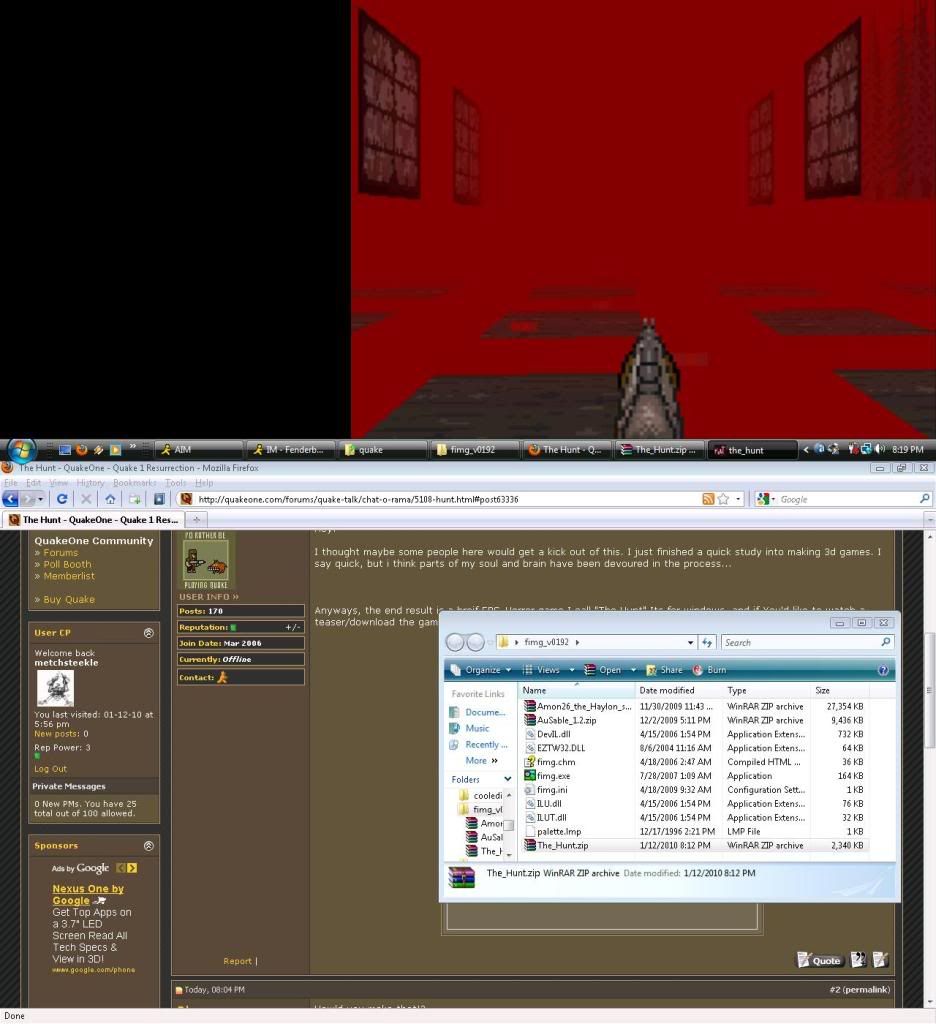936x1024 pixels.
Task: Click reputation +/- button
Action: pos(293,628)
